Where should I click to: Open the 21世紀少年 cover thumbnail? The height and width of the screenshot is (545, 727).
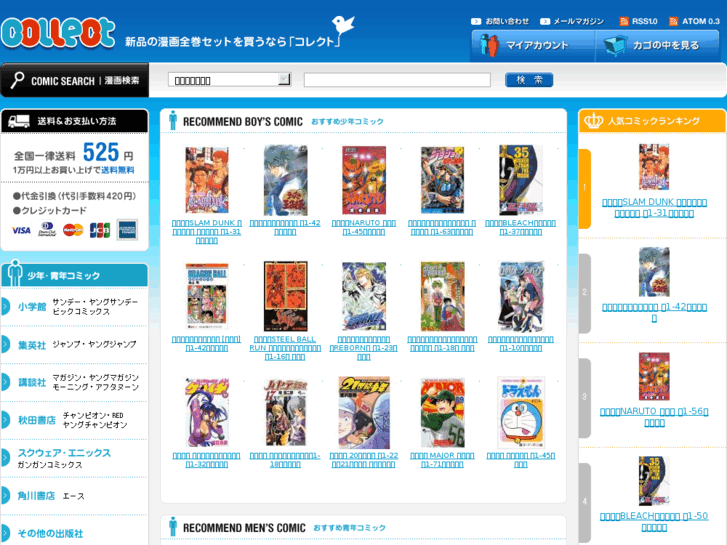[x=364, y=412]
